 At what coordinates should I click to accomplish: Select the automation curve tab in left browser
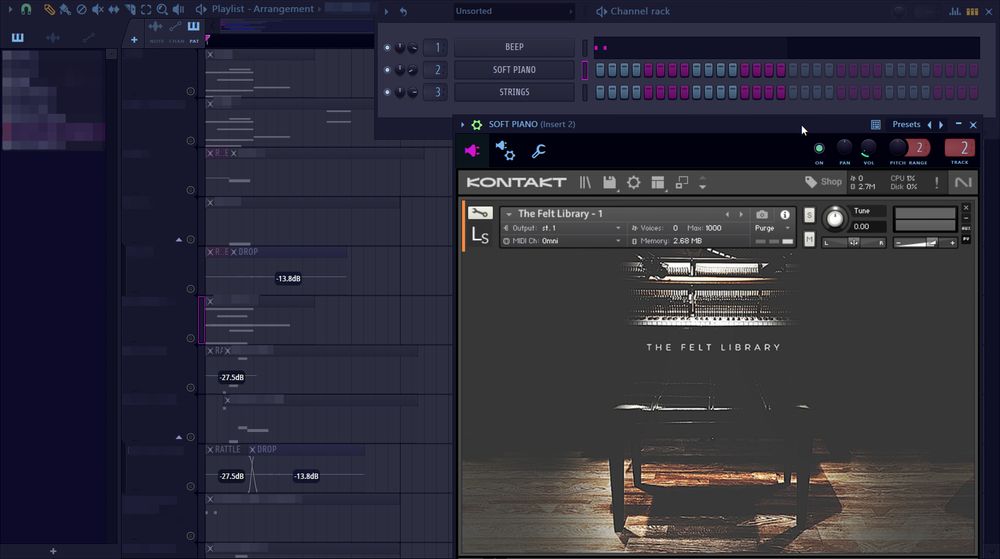pos(88,38)
